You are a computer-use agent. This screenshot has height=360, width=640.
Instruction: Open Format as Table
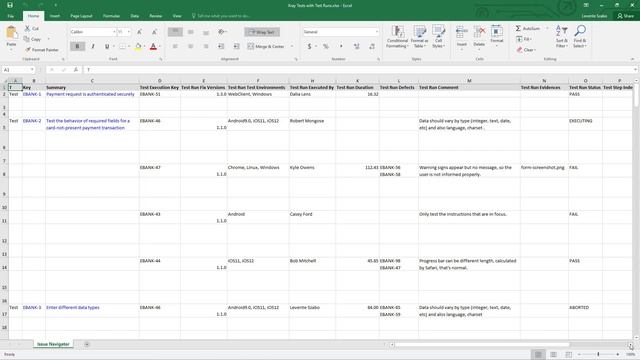pyautogui.click(x=419, y=37)
